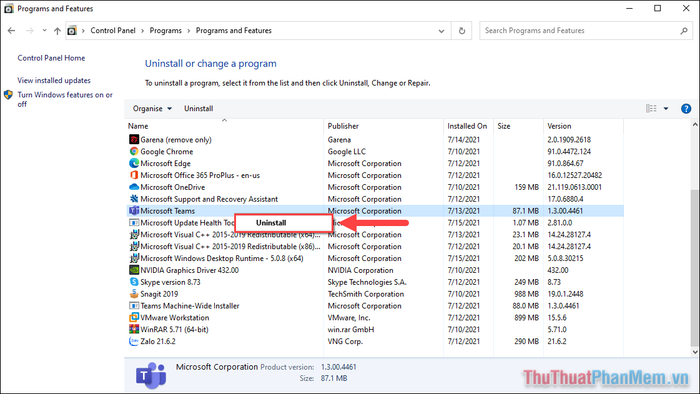Viewport: 700px width, 394px height.
Task: Select Microsoft Office 365 ProPlus - en-us
Action: [x=200, y=175]
